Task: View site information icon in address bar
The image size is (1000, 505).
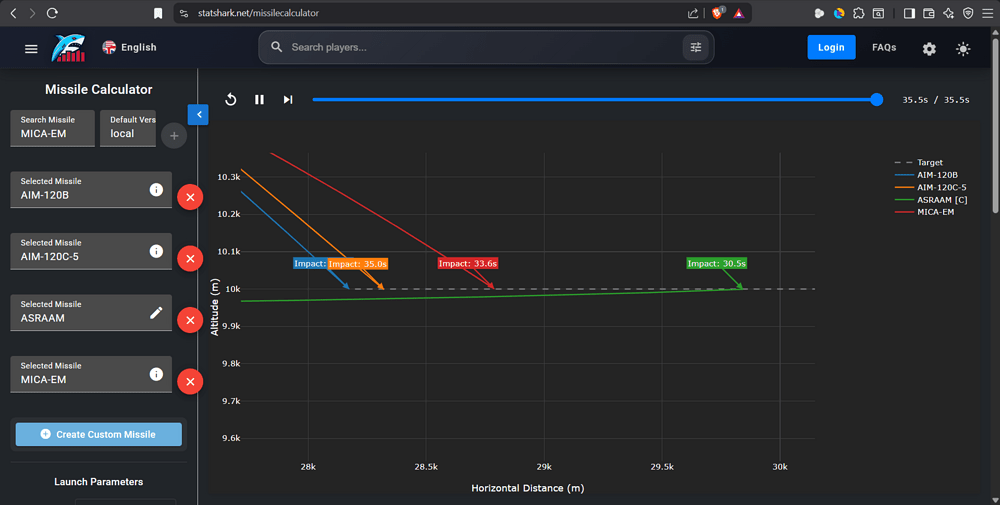Action: point(184,13)
